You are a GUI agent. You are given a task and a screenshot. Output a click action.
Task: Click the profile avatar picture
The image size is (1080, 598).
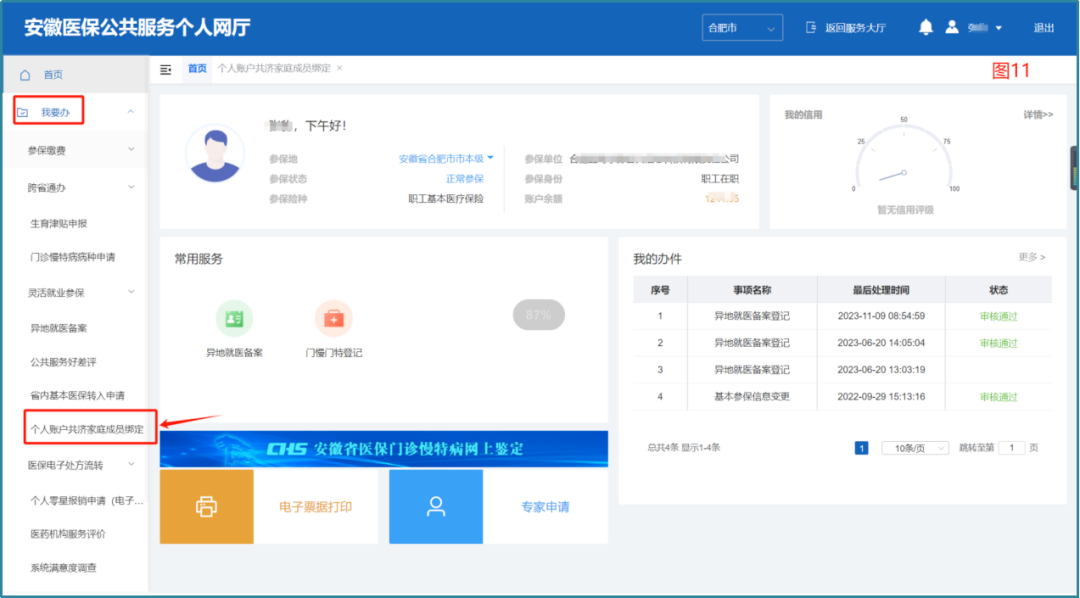(215, 154)
